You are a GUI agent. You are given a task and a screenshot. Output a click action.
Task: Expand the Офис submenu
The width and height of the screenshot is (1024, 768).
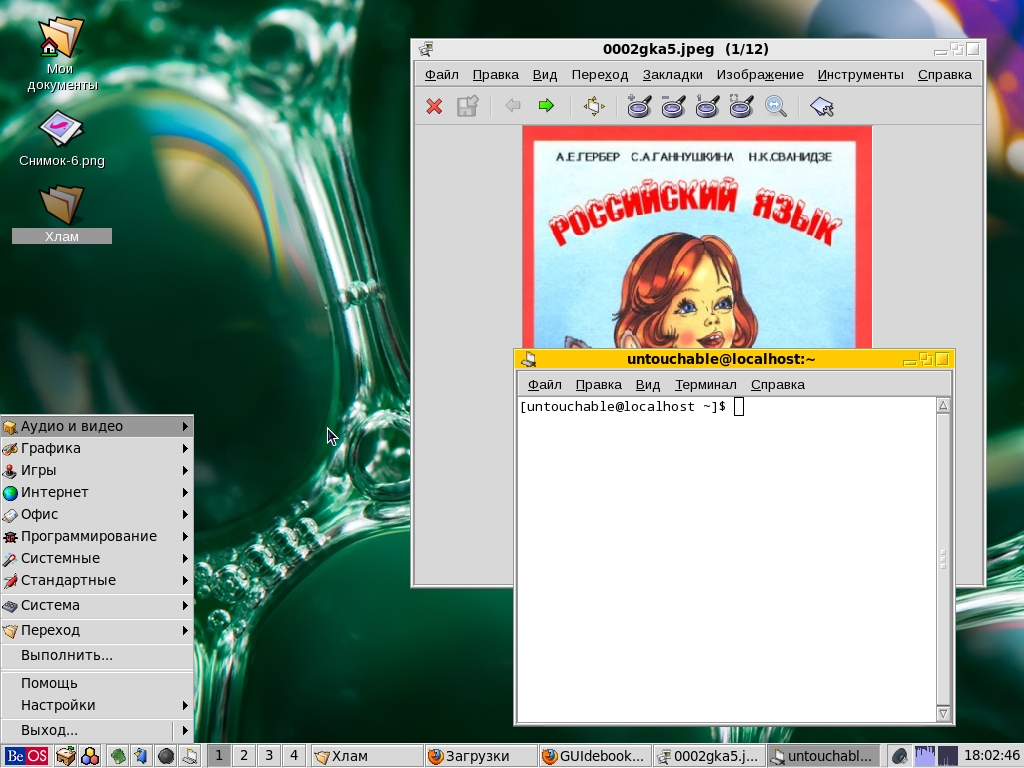point(97,515)
